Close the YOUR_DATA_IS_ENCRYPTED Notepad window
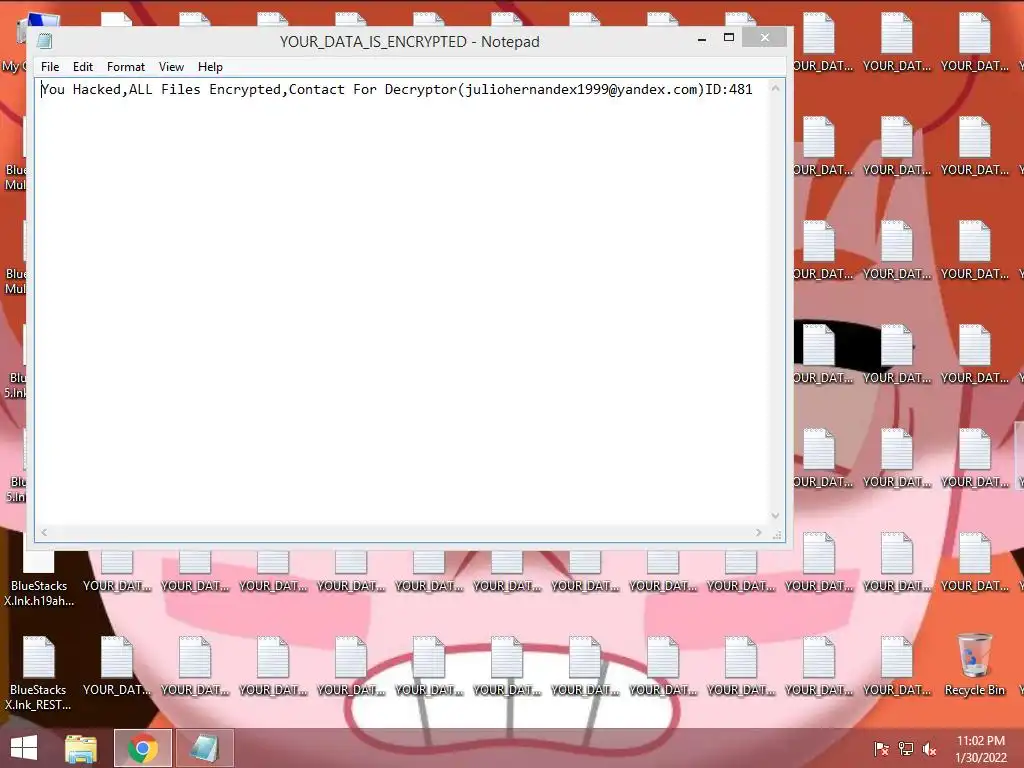This screenshot has width=1024, height=768. [764, 38]
